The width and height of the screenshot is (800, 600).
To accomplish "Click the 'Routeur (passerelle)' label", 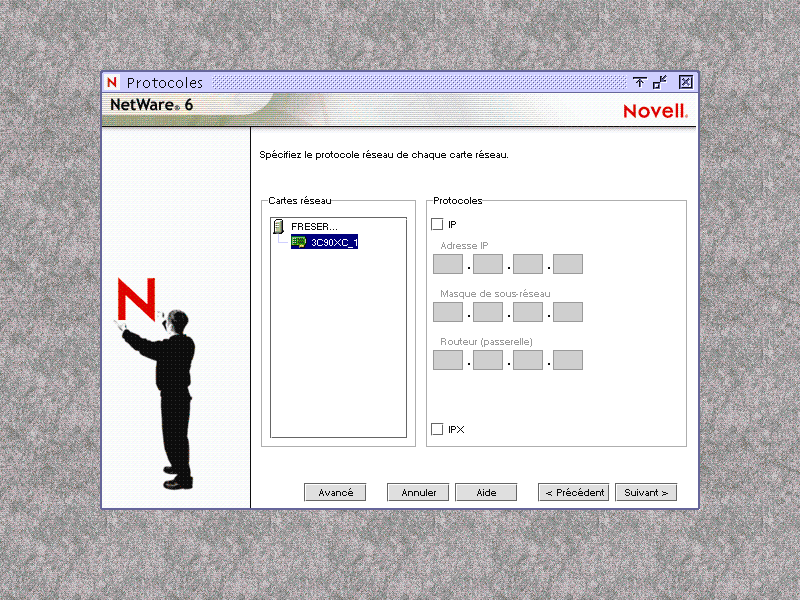I will (486, 342).
